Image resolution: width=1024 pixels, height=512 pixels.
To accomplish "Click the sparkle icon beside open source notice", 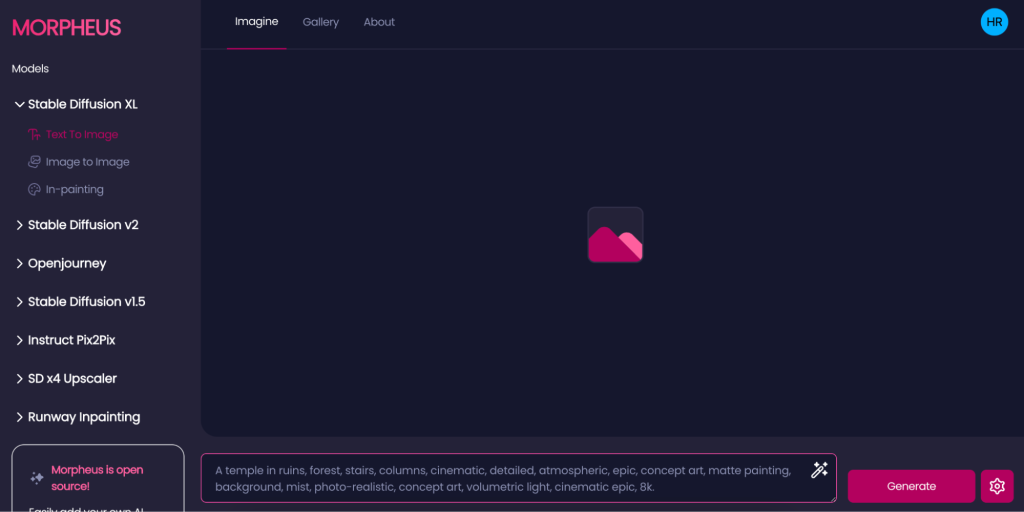I will pos(37,478).
